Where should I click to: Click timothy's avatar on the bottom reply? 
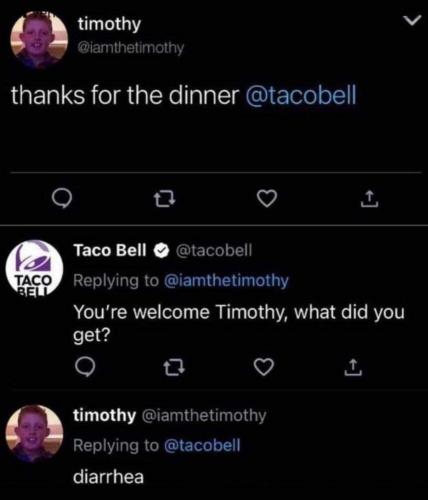click(35, 433)
